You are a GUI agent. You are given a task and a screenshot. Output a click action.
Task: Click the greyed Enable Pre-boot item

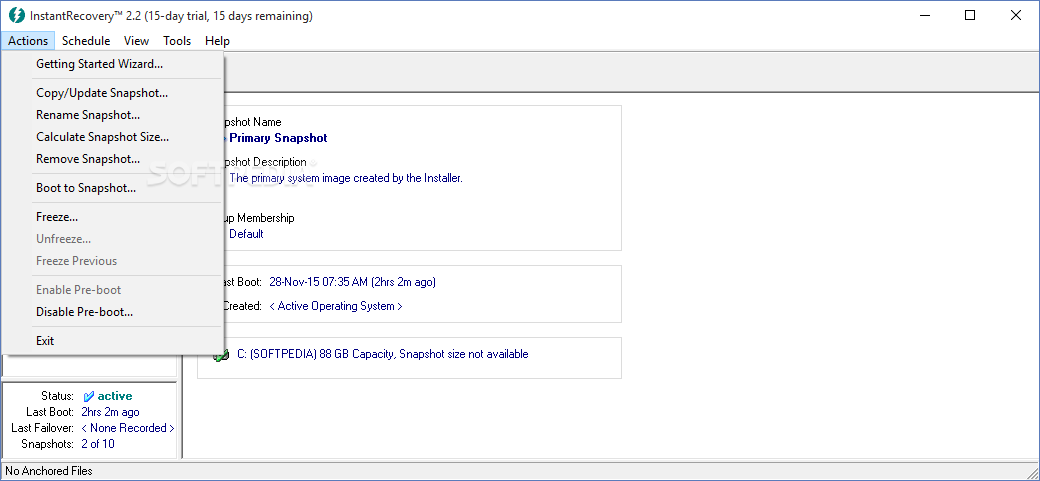click(x=113, y=290)
